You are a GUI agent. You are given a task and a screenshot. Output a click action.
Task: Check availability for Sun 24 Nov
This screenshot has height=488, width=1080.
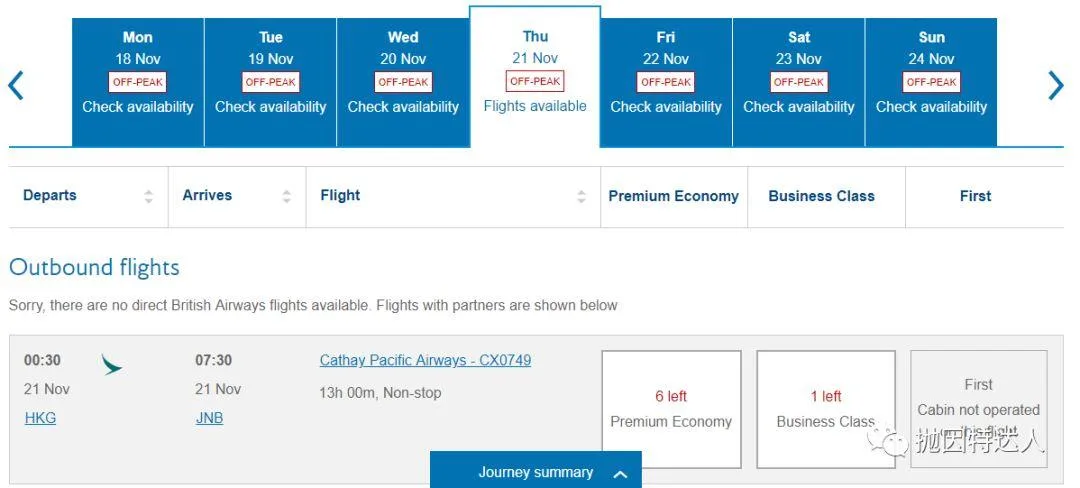(x=931, y=82)
